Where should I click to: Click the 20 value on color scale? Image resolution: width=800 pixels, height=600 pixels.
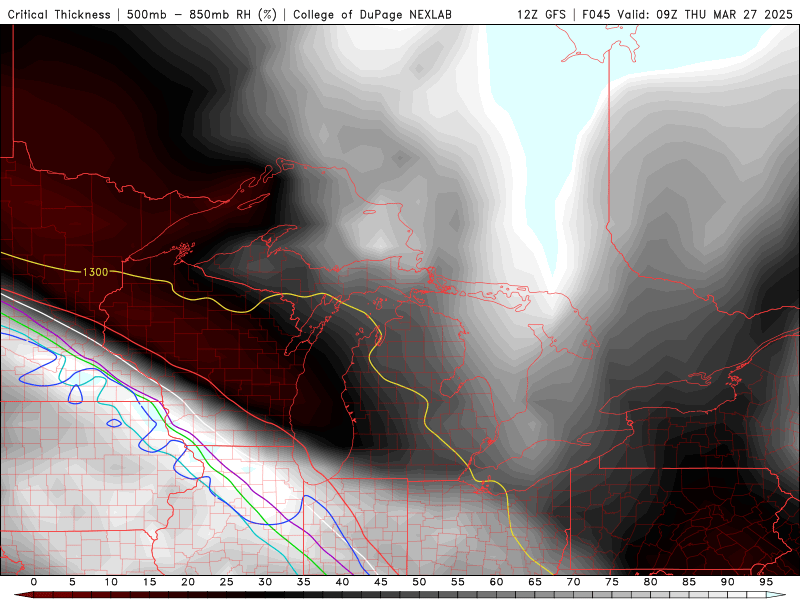188,582
